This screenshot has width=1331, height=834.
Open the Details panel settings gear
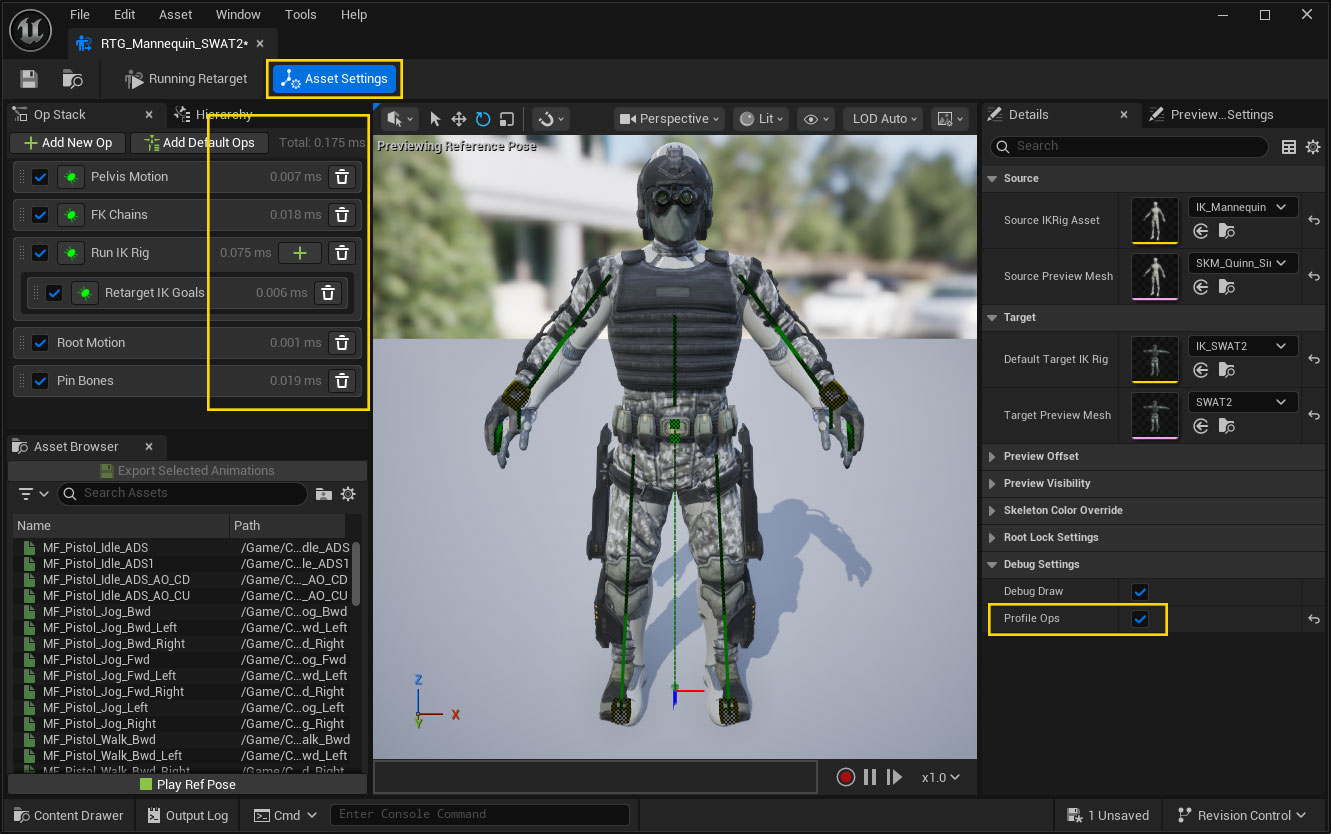(x=1313, y=147)
